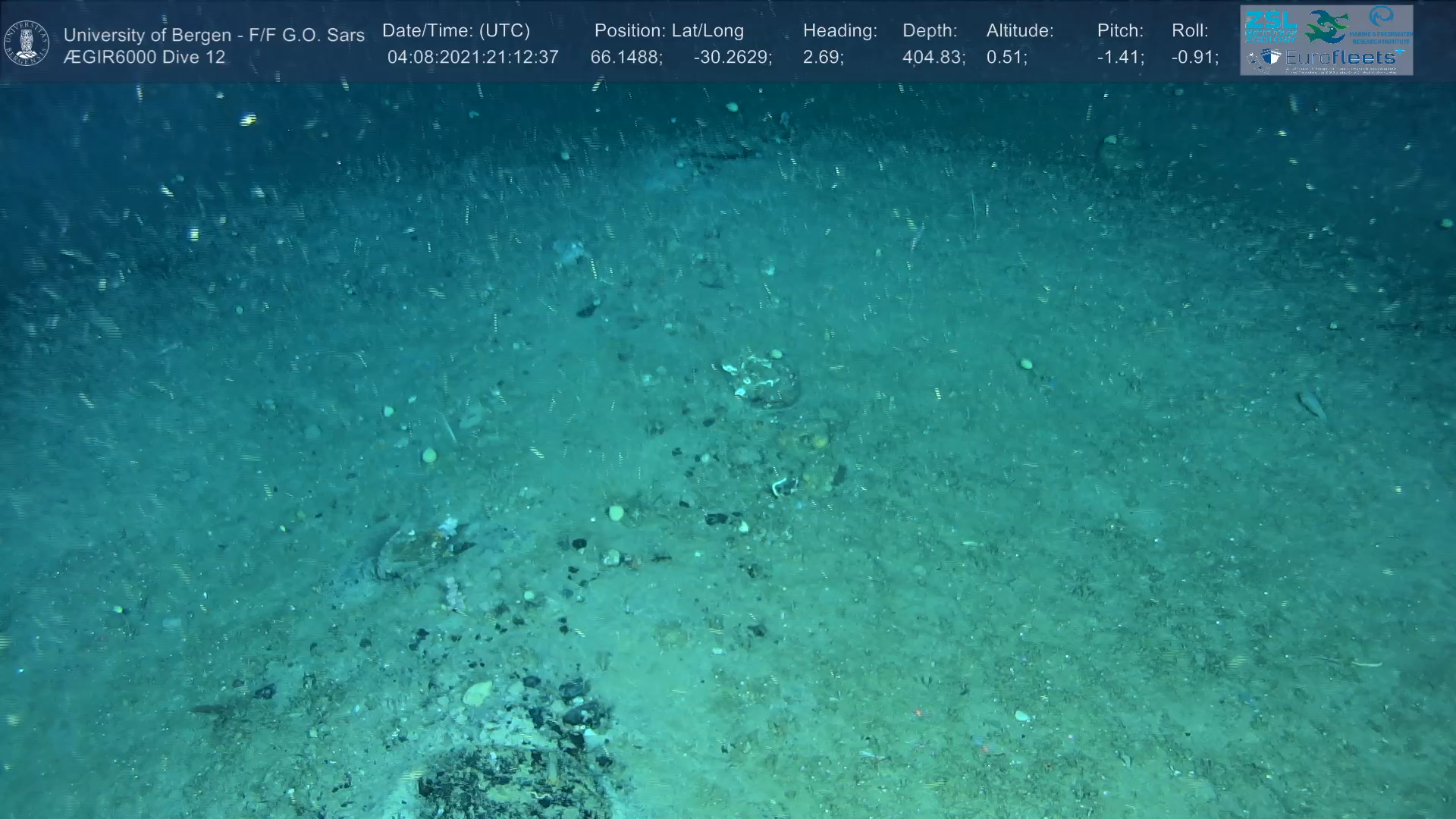Click the Marine & Freshwater Research Institute logo
This screenshot has width=1456, height=819.
(x=1382, y=24)
